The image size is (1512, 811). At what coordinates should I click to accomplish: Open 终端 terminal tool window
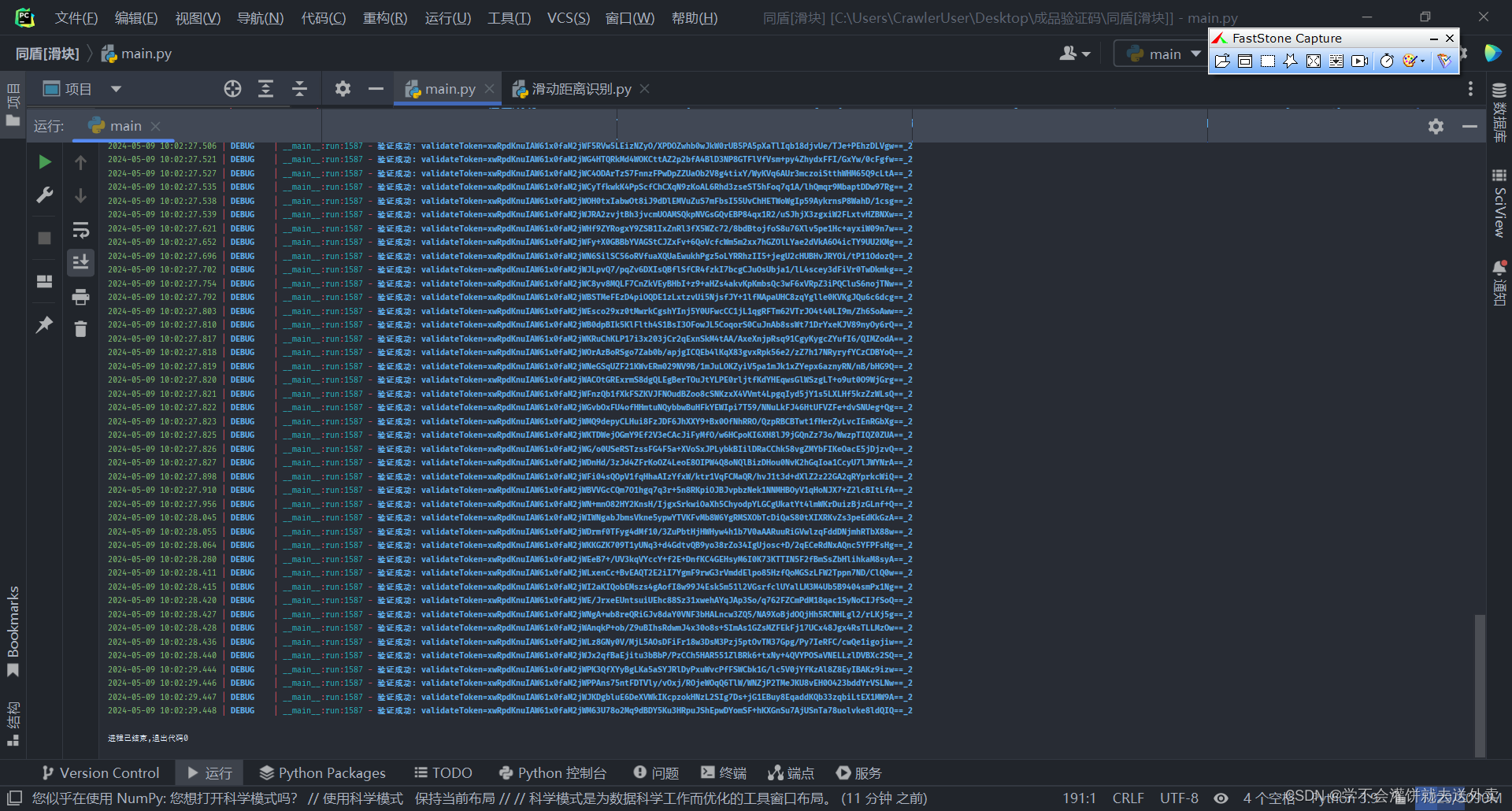[x=724, y=773]
